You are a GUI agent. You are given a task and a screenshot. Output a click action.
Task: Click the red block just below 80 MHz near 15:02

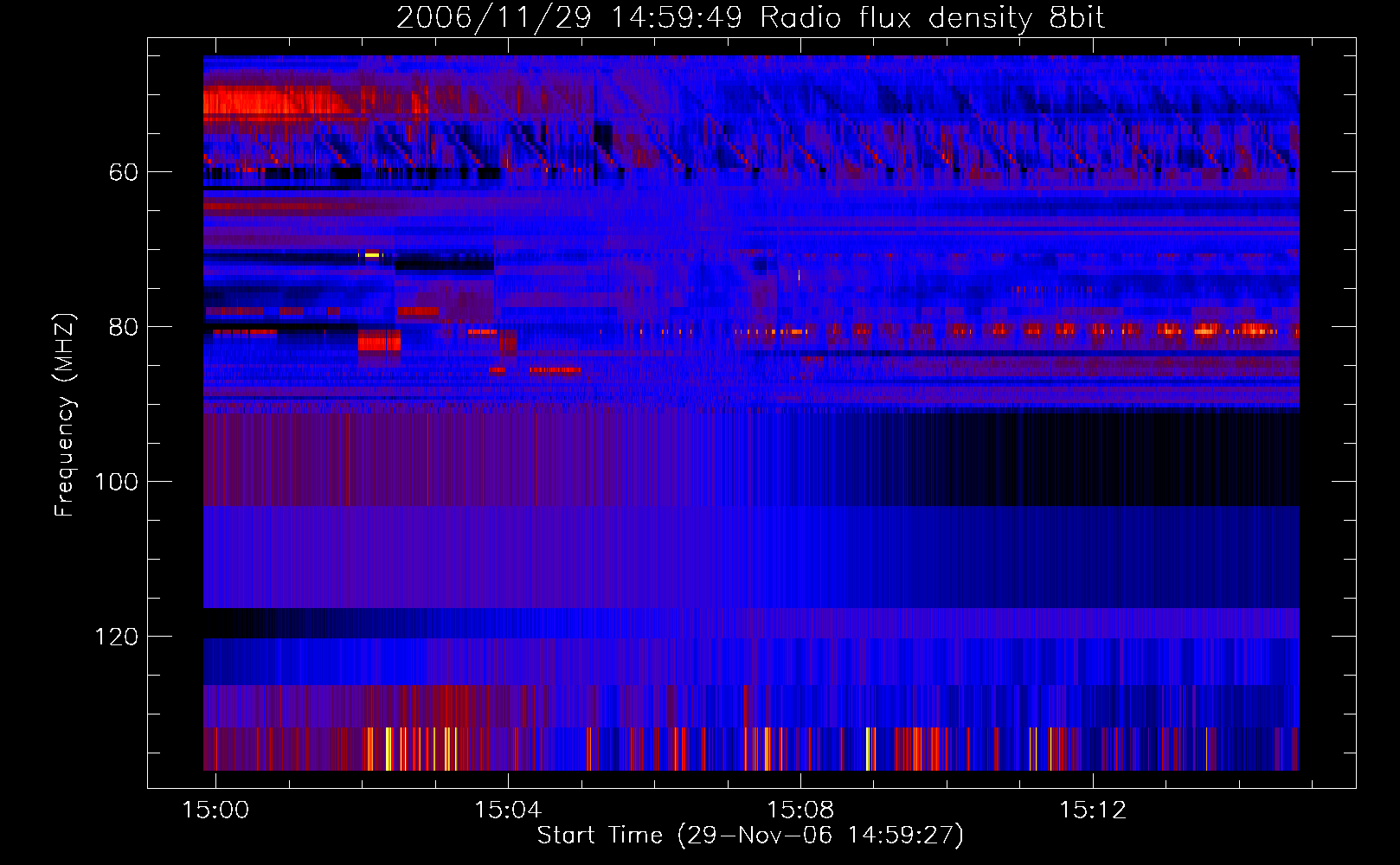click(x=379, y=343)
